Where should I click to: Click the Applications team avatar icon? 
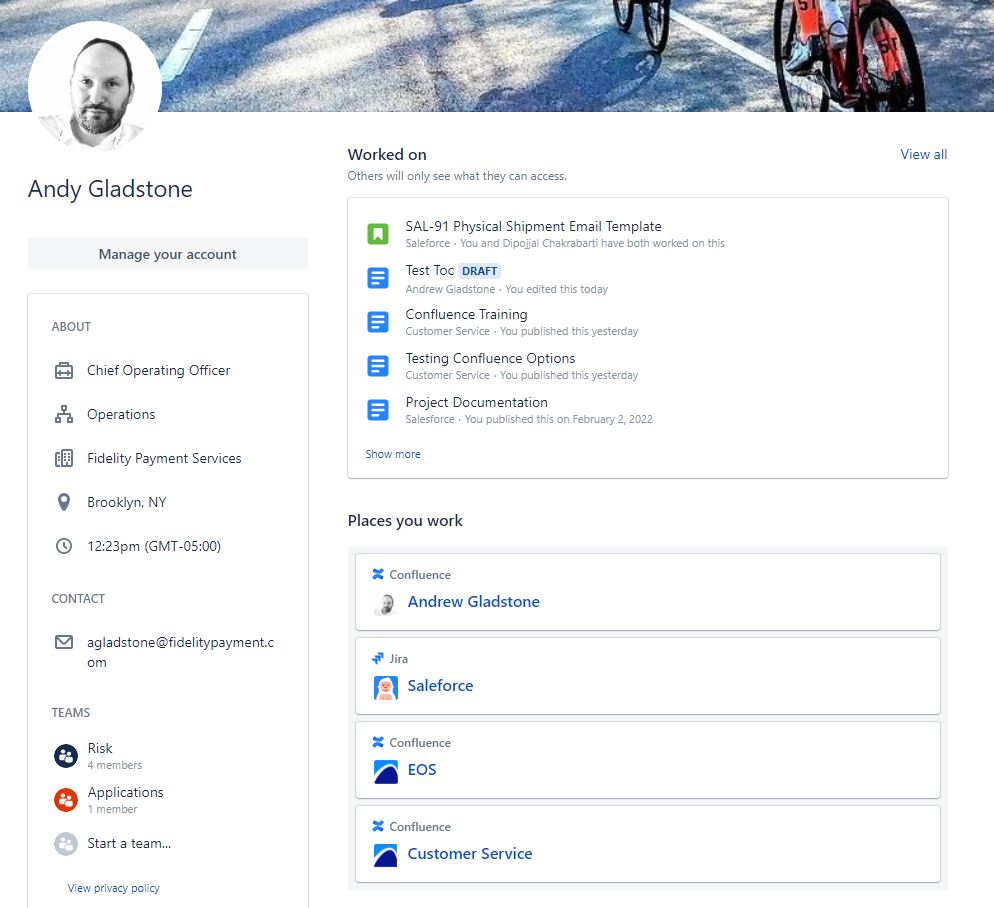pos(65,800)
